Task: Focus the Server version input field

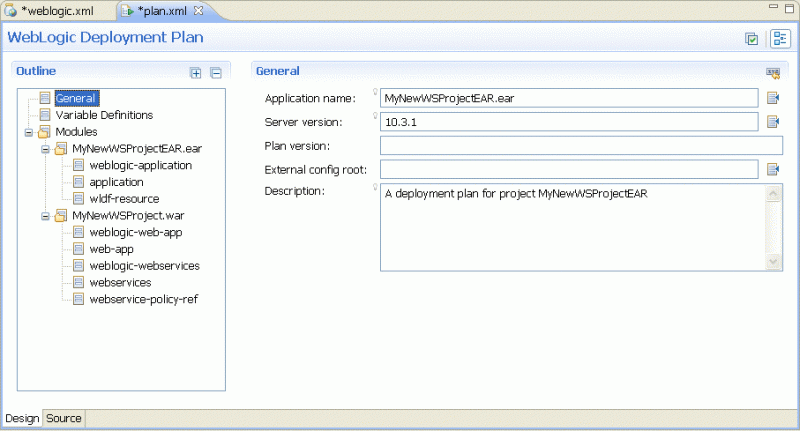Action: click(x=569, y=122)
